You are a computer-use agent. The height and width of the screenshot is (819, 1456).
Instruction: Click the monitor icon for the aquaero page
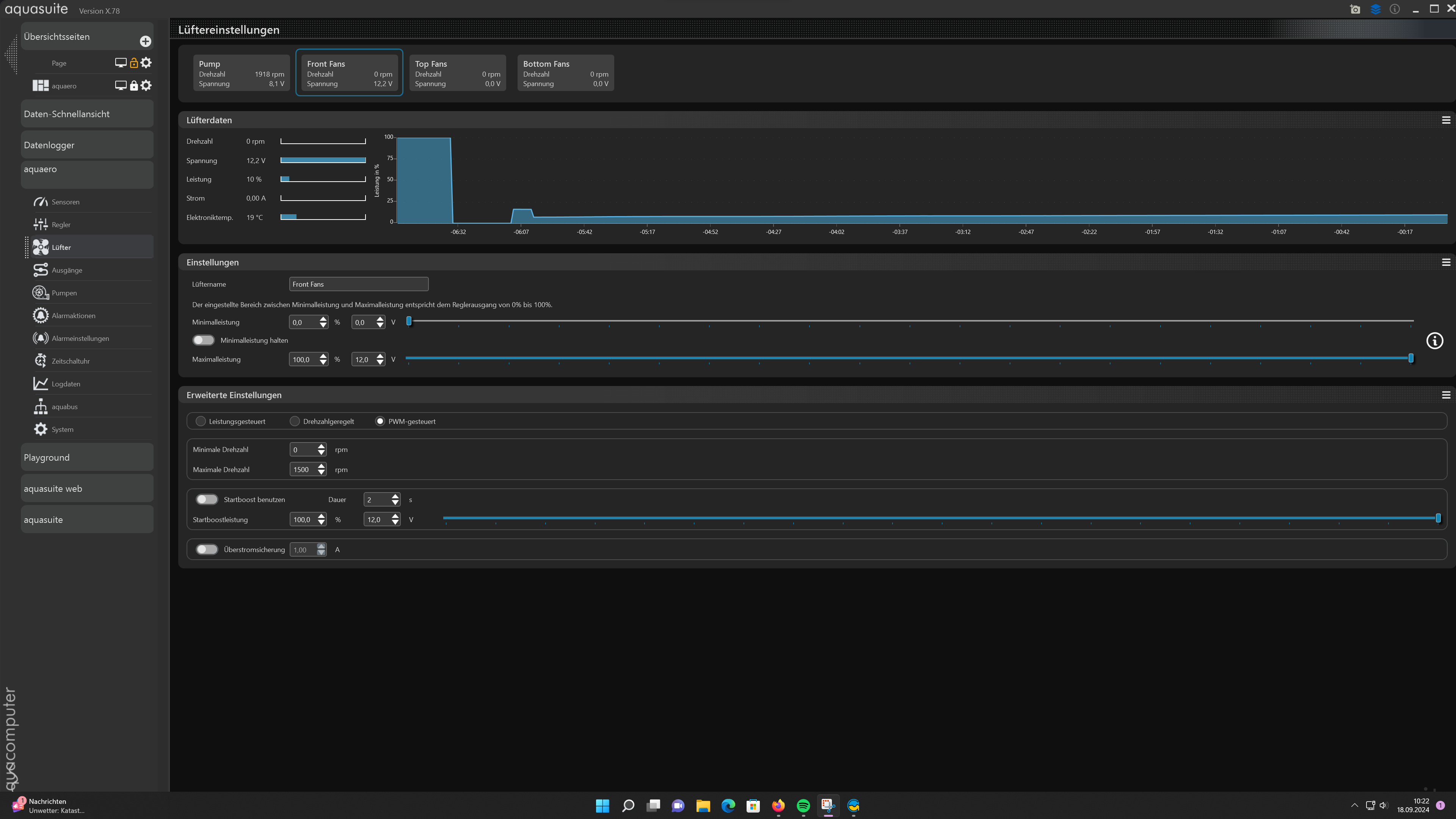click(x=121, y=85)
